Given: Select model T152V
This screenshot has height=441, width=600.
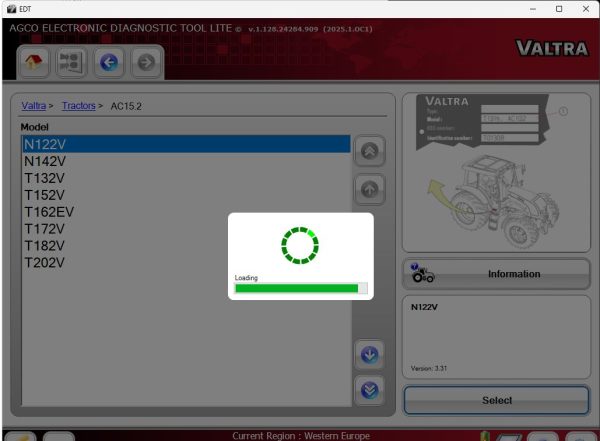Looking at the screenshot, I should tap(186, 195).
